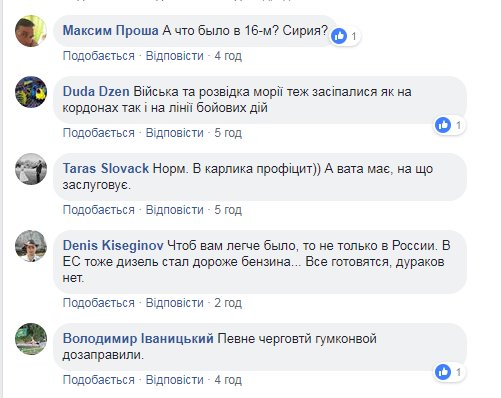The image size is (501, 398).
Task: Open Володимир Іваницький's avatar image
Action: [x=31, y=339]
